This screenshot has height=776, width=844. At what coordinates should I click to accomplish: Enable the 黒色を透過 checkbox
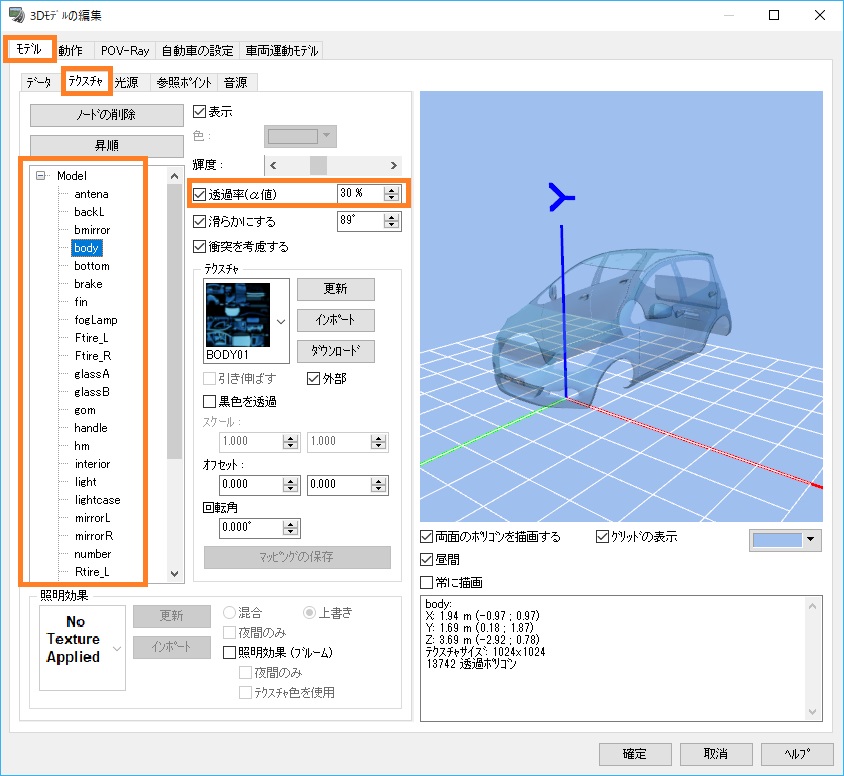tap(210, 402)
